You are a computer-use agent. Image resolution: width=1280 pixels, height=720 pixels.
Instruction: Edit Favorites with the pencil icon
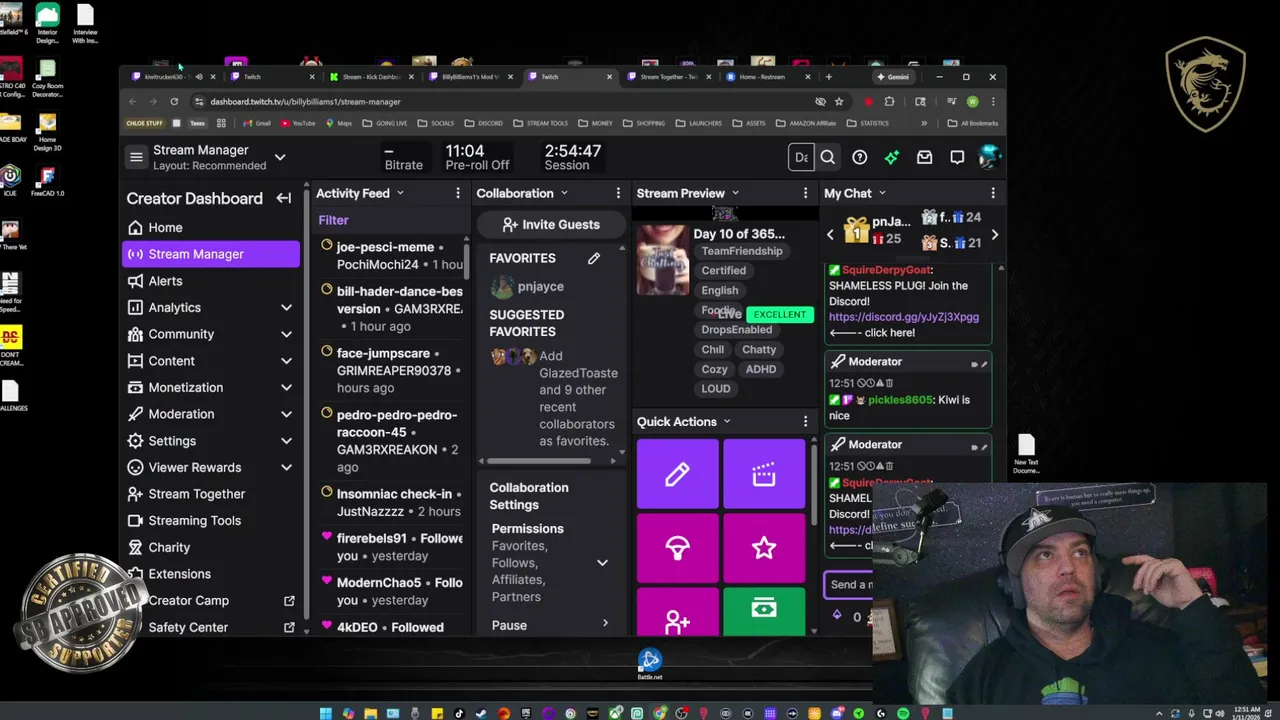click(x=594, y=259)
